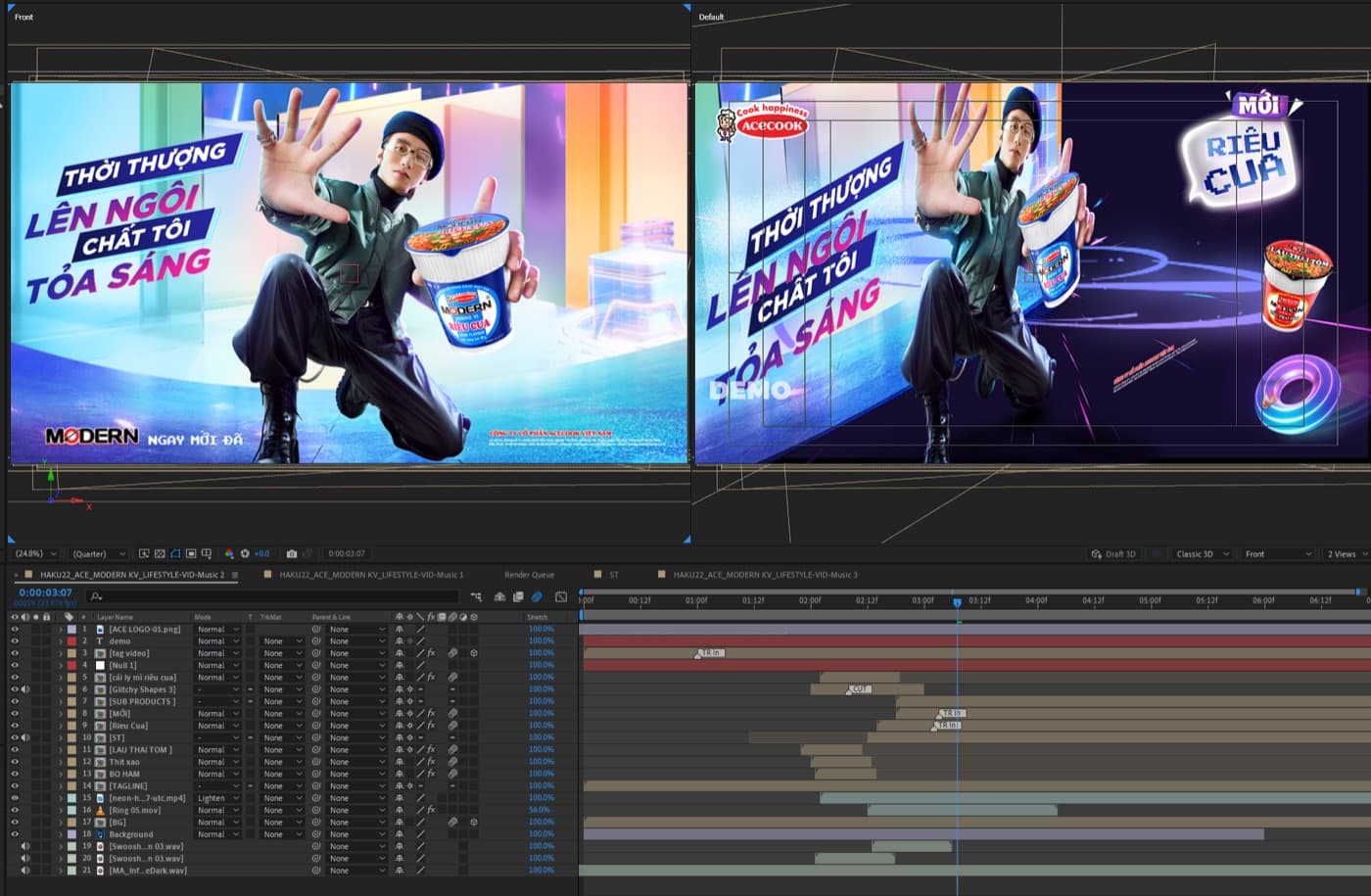1371x896 pixels.
Task: Hide the [BG] layer
Action: tap(15, 823)
